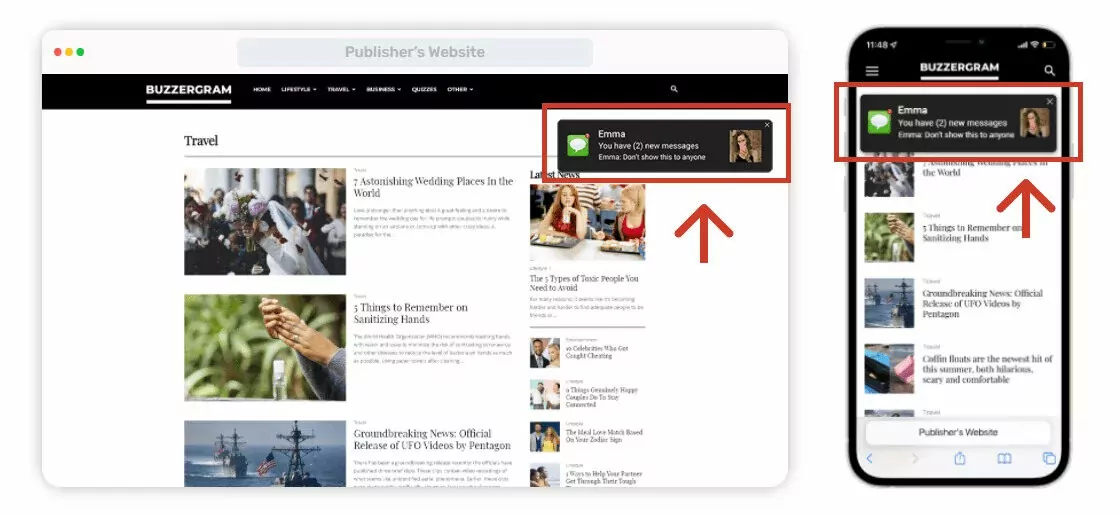The height and width of the screenshot is (515, 1120).
Task: Open '9 Things Genuinely Happy Couples Do' article
Action: click(x=601, y=397)
